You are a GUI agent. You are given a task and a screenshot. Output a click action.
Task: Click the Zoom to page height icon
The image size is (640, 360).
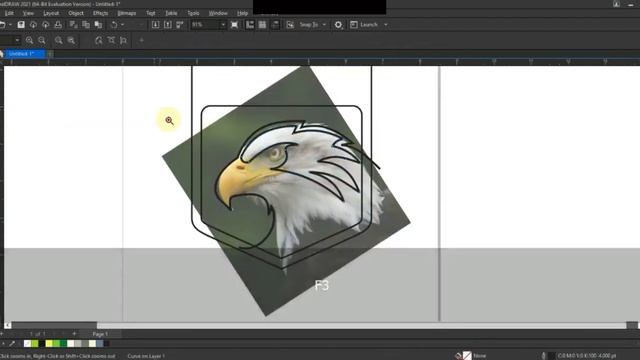124,40
